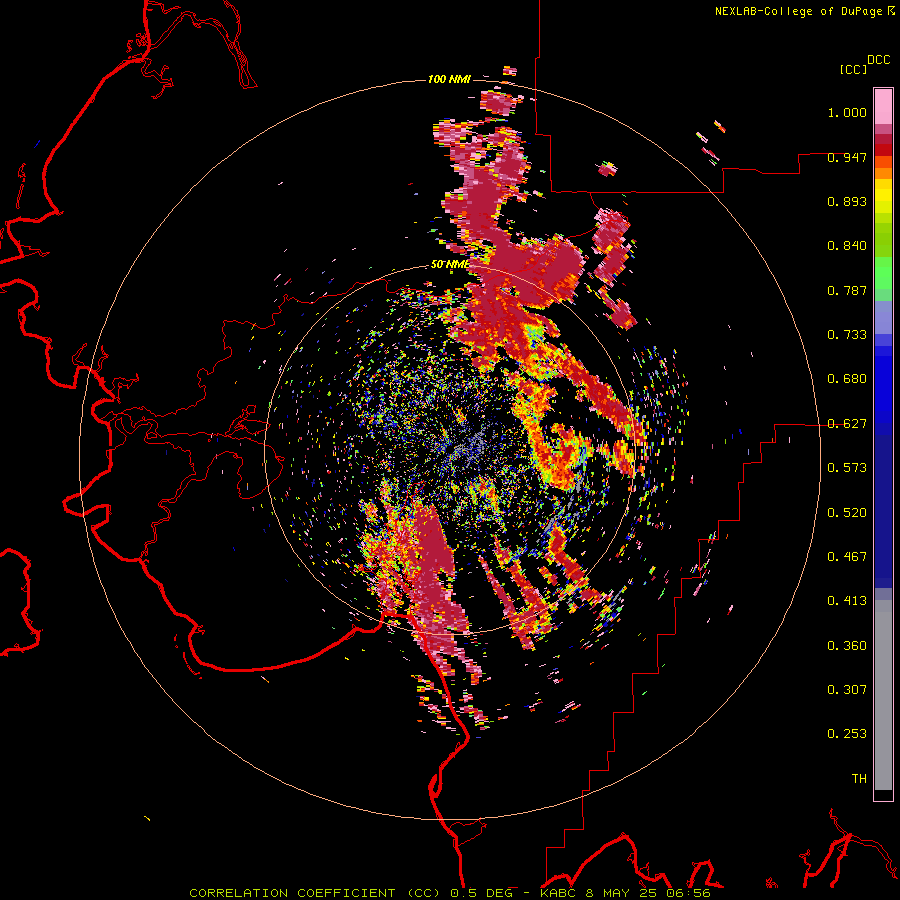This screenshot has width=900, height=900.
Task: Click the DCC label above the color scale
Action: click(879, 60)
